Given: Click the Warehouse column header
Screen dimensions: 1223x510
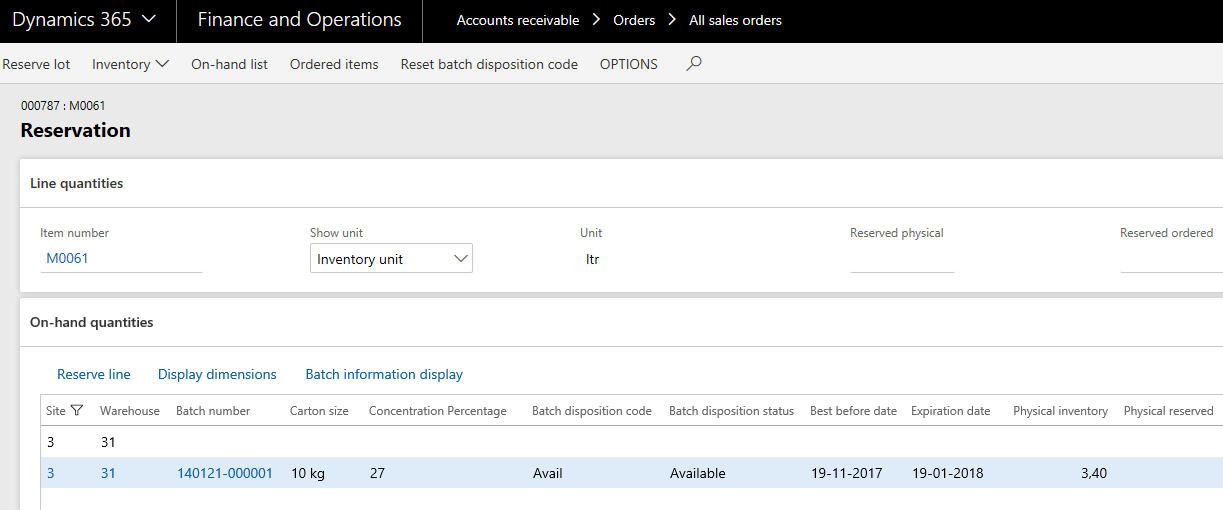Looking at the screenshot, I should (x=130, y=411).
